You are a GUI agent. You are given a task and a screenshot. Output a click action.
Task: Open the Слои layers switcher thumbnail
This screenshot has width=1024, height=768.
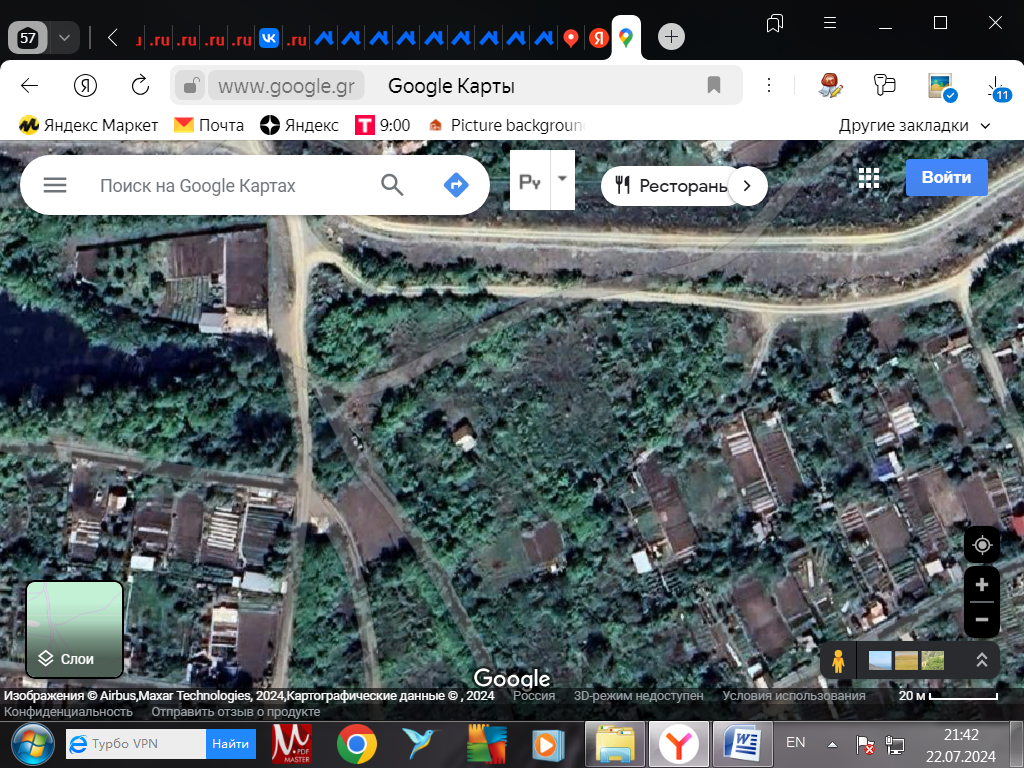click(74, 630)
